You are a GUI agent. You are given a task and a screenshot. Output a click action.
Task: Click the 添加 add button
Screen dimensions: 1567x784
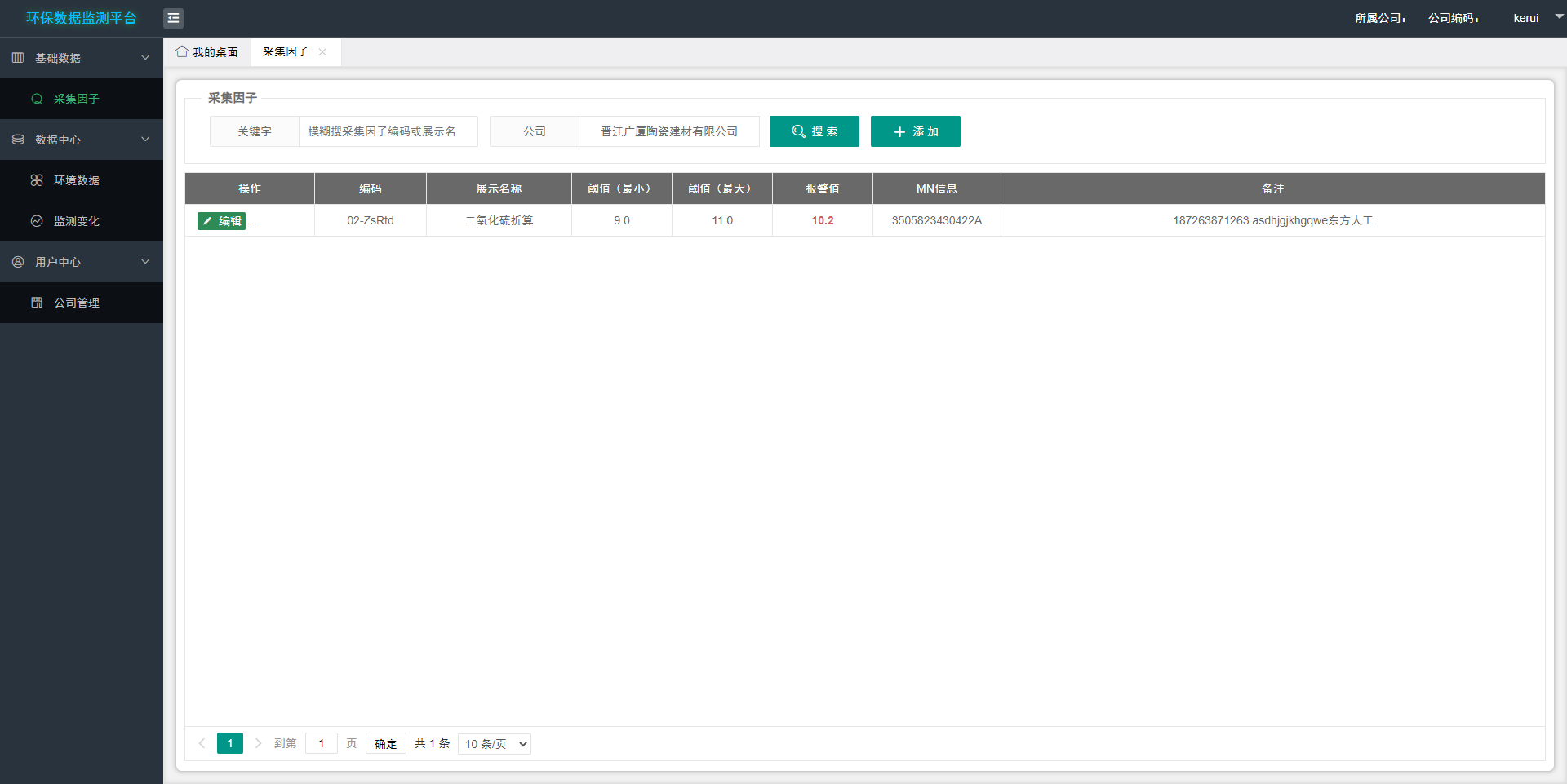(x=915, y=131)
